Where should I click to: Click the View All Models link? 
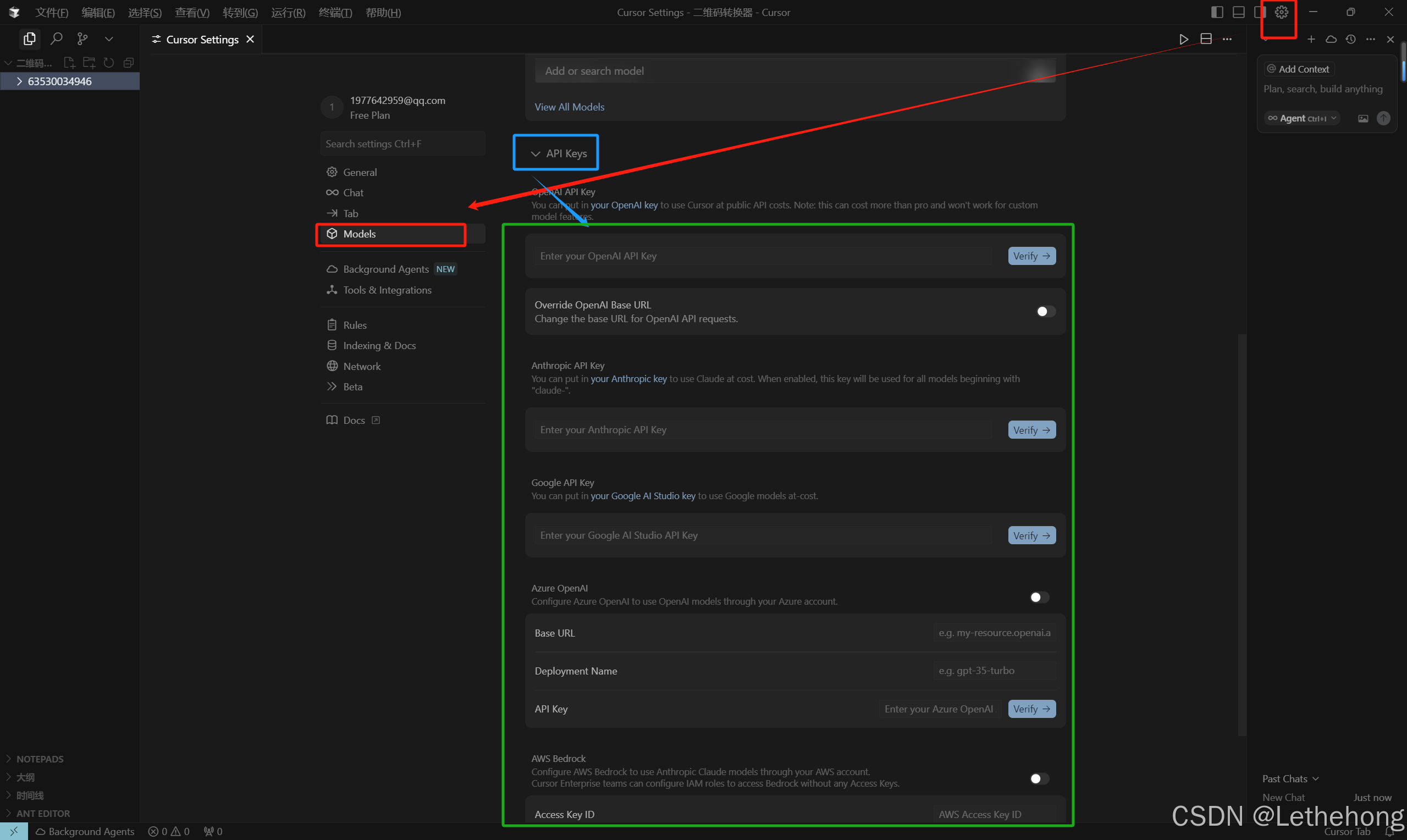[570, 107]
